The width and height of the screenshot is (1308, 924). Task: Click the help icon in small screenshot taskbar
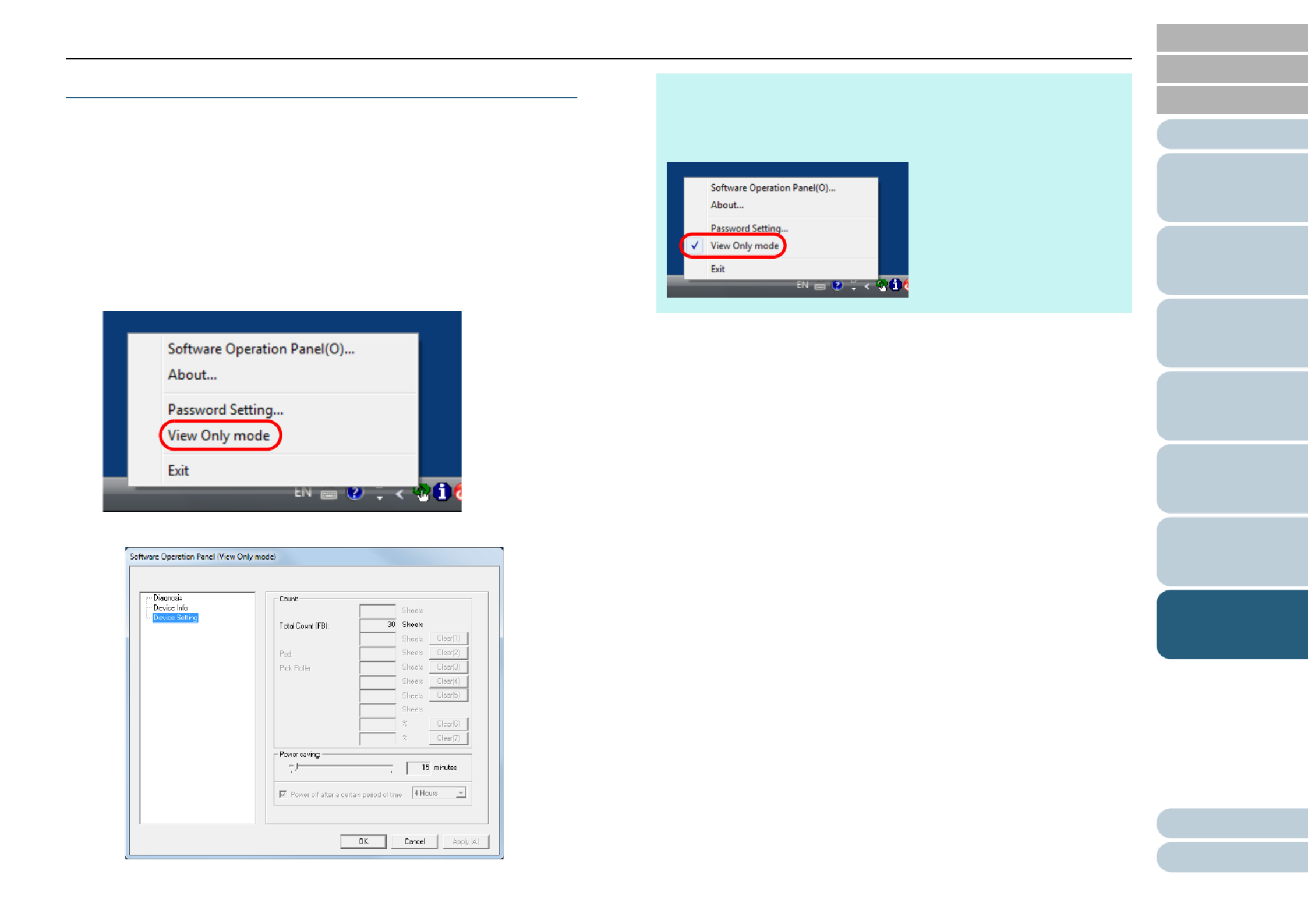pos(837,285)
